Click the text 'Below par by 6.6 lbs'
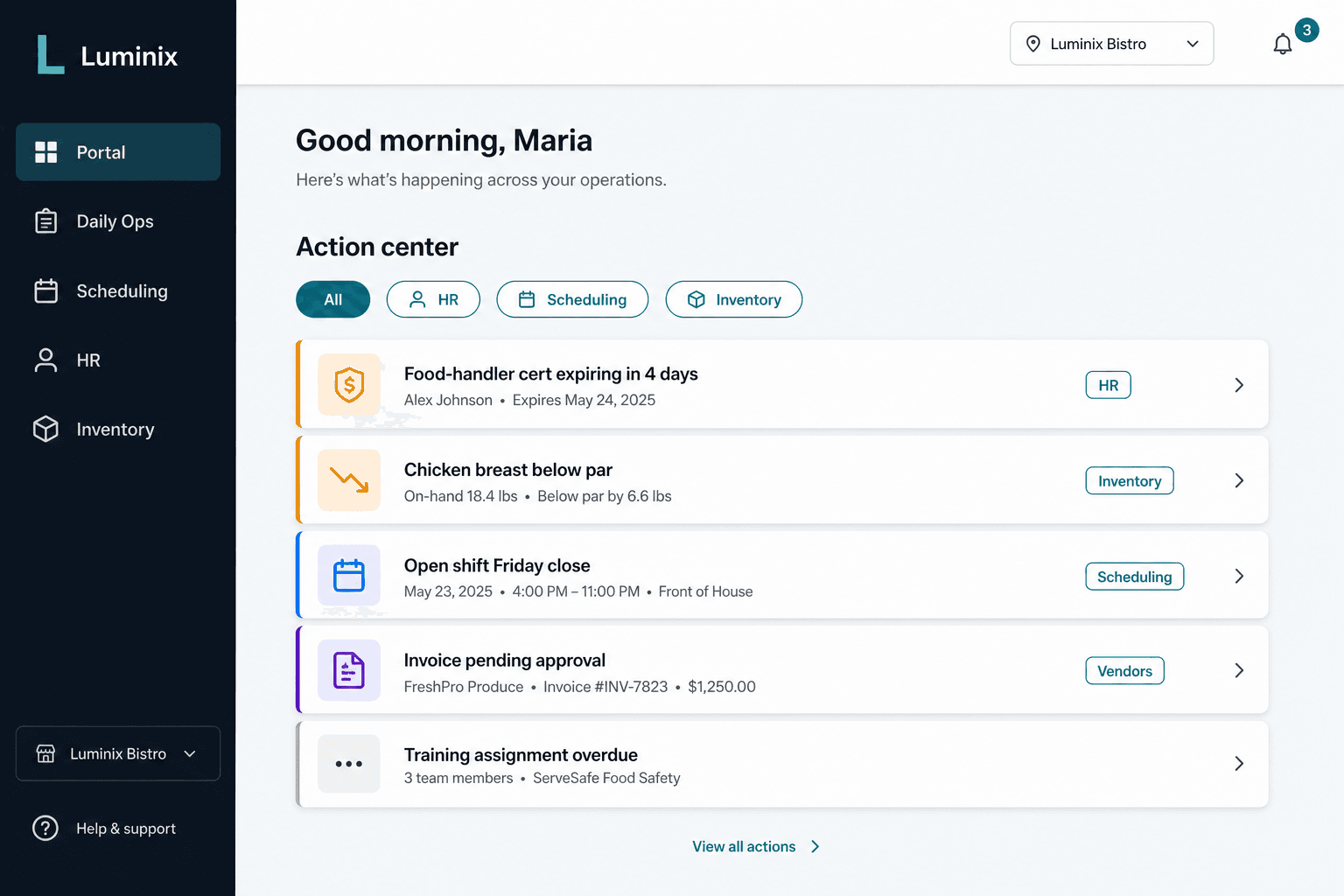This screenshot has width=1344, height=896. pyautogui.click(x=605, y=496)
